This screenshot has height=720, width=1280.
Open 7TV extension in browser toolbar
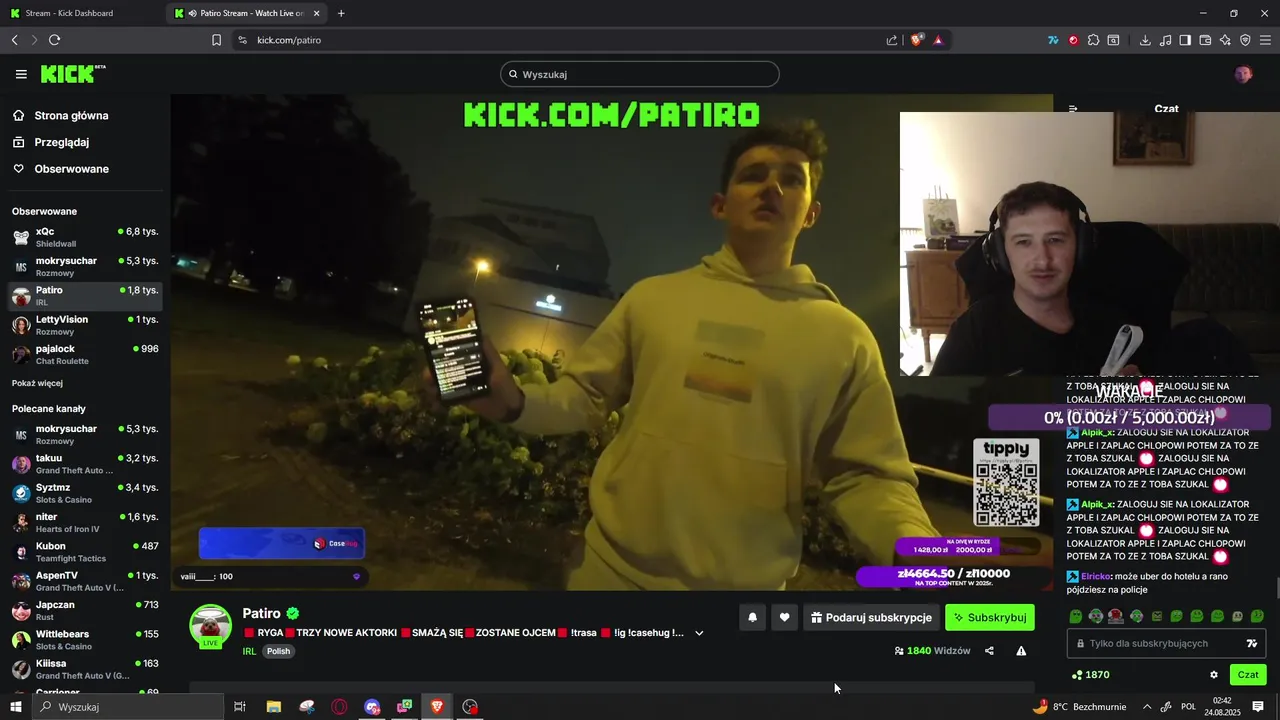click(1053, 40)
